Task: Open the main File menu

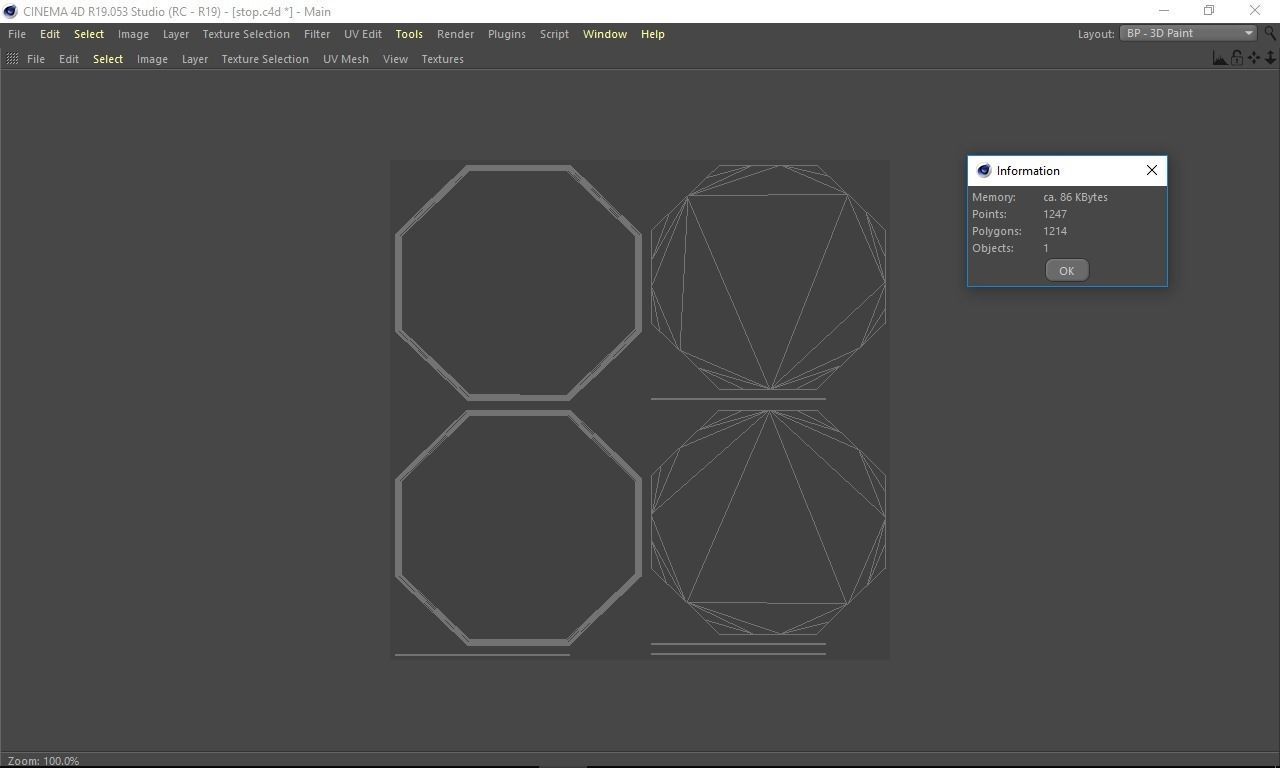Action: click(x=17, y=34)
